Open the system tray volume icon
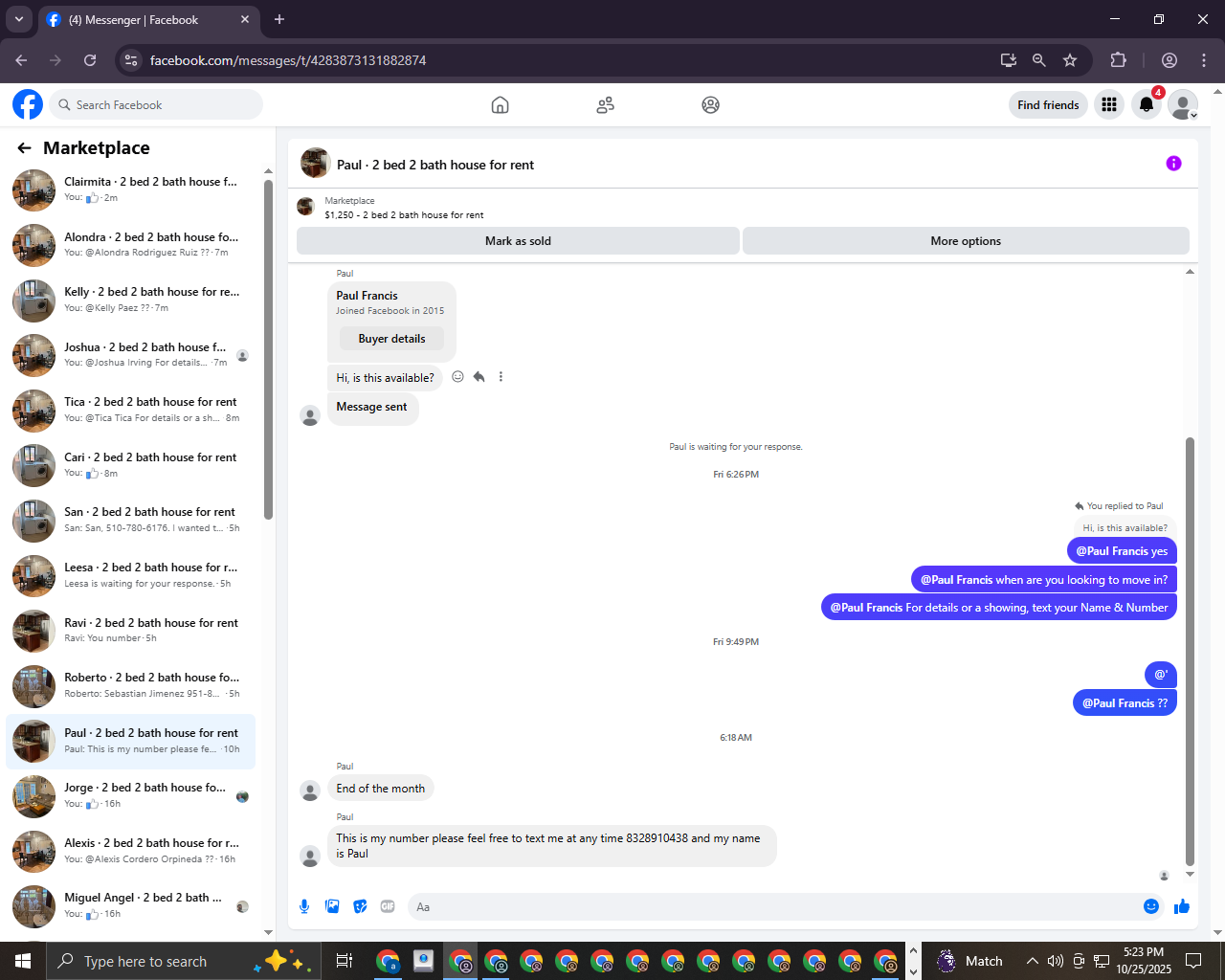The height and width of the screenshot is (980, 1225). click(1056, 961)
